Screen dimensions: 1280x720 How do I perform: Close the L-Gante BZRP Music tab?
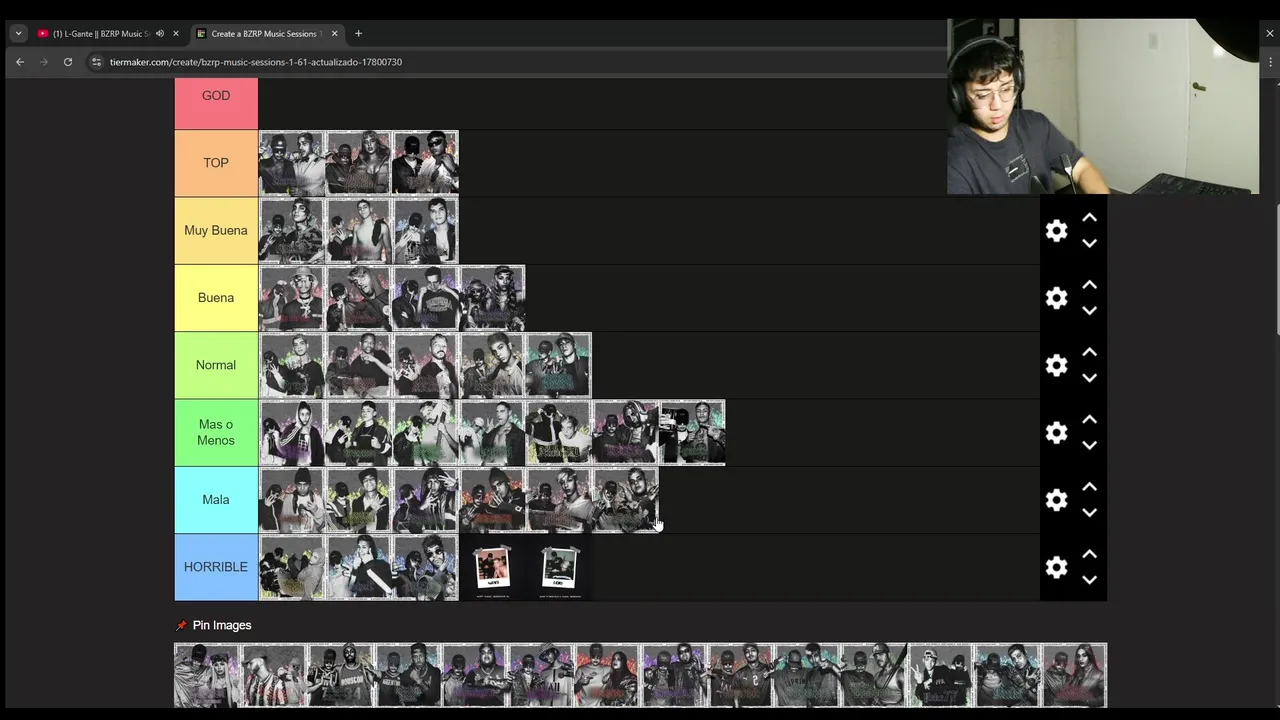click(x=176, y=34)
